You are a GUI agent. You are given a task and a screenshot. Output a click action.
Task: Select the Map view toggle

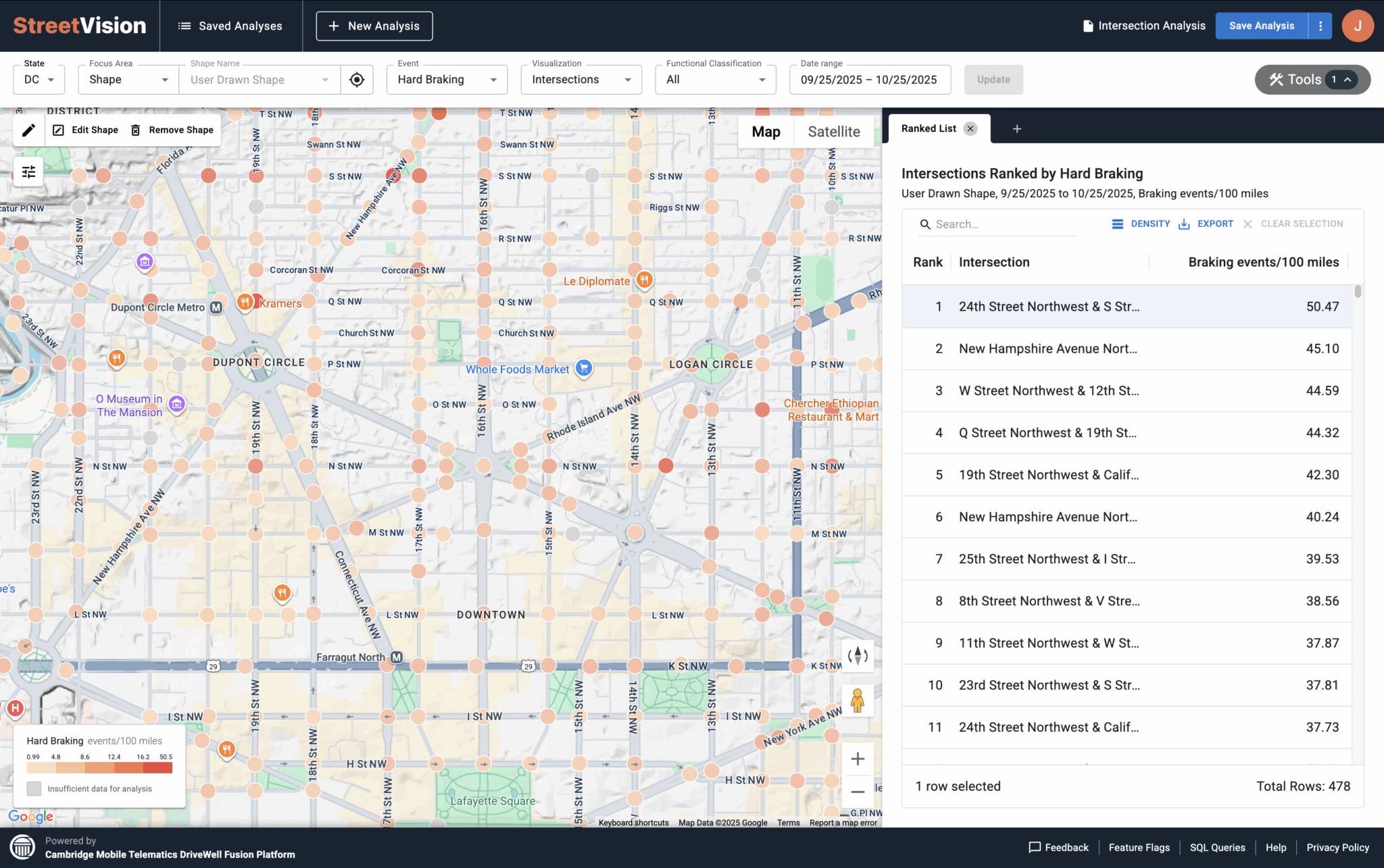click(766, 132)
